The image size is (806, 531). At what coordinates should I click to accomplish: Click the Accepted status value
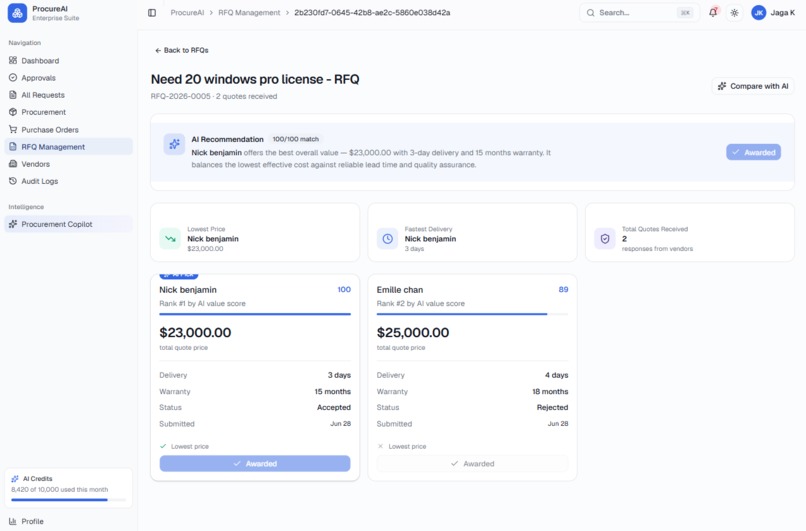[334, 407]
